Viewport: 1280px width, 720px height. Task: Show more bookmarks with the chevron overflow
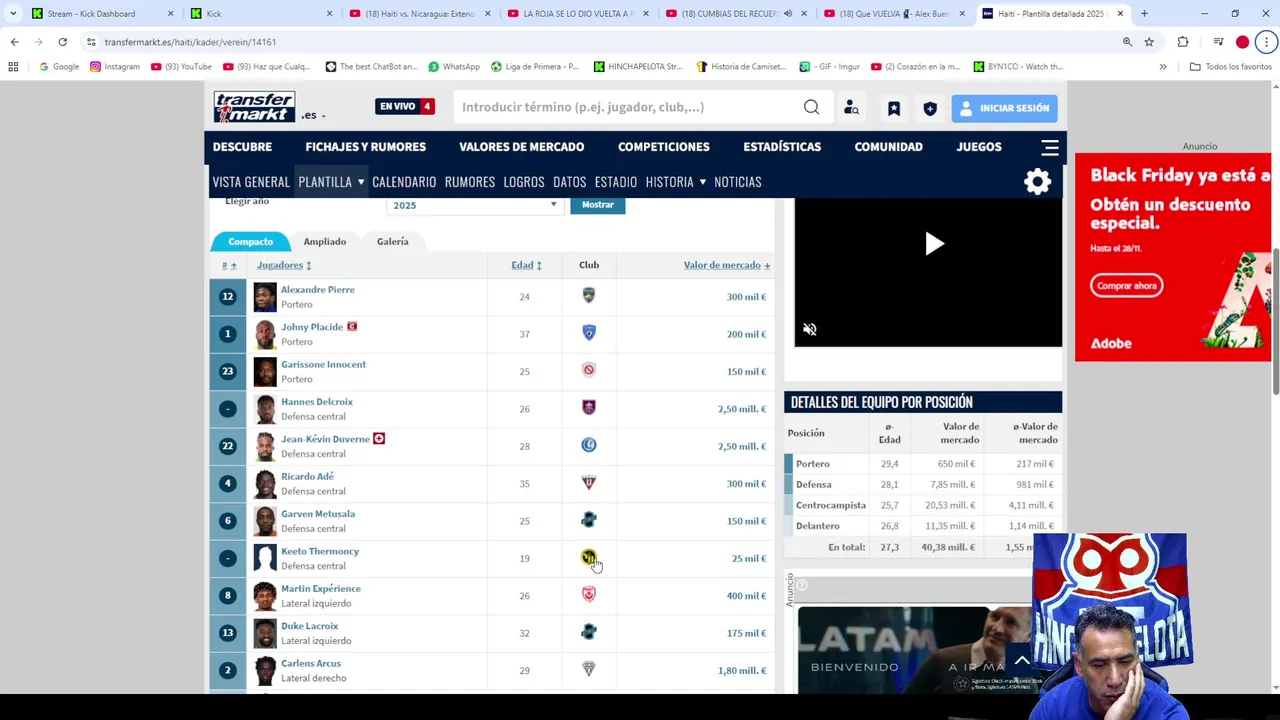pyautogui.click(x=1163, y=67)
